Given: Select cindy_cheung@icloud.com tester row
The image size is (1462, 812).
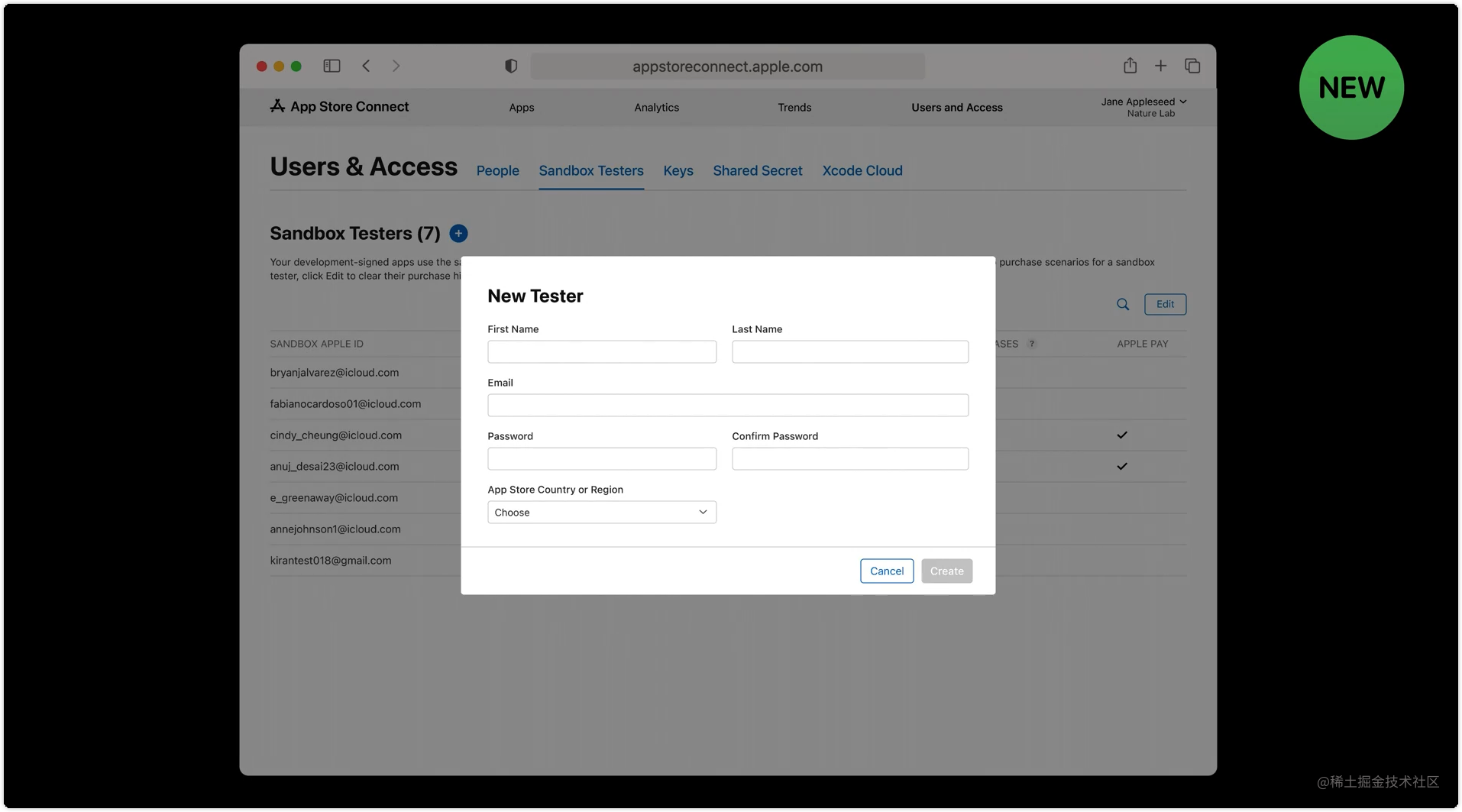Looking at the screenshot, I should point(728,435).
